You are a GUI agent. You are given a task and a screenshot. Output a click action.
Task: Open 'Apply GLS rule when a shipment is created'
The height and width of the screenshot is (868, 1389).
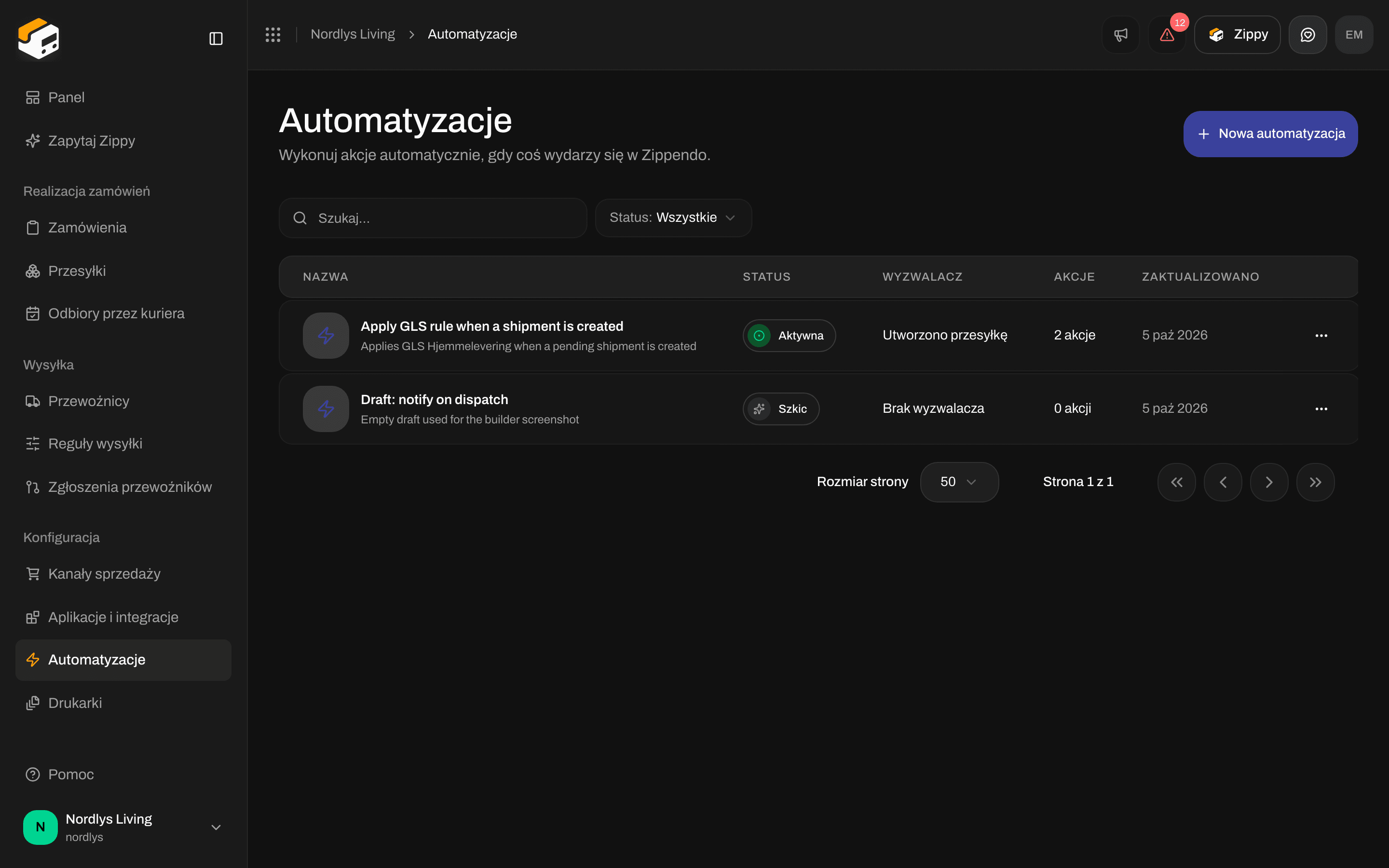[492, 326]
